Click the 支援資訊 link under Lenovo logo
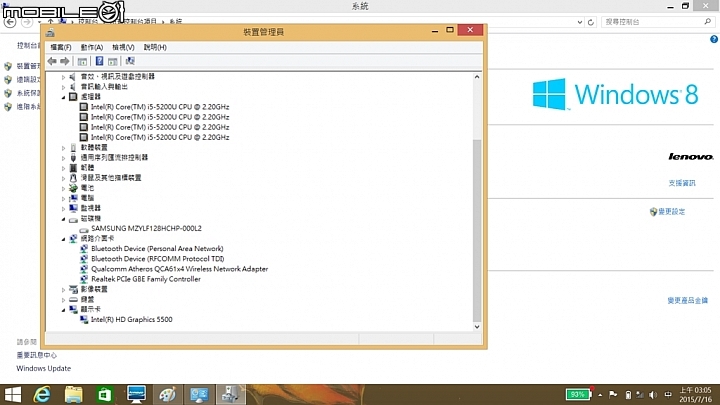 [682, 183]
